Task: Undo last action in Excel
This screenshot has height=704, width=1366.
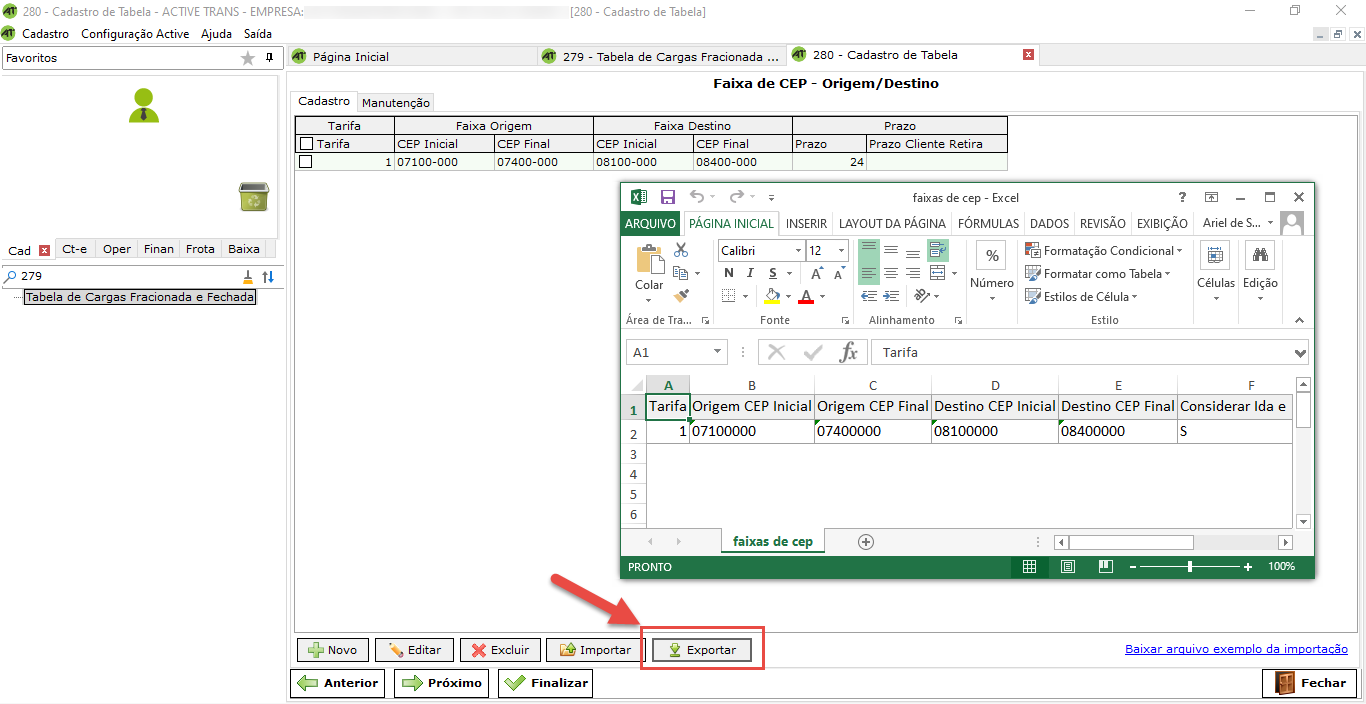Action: [697, 197]
